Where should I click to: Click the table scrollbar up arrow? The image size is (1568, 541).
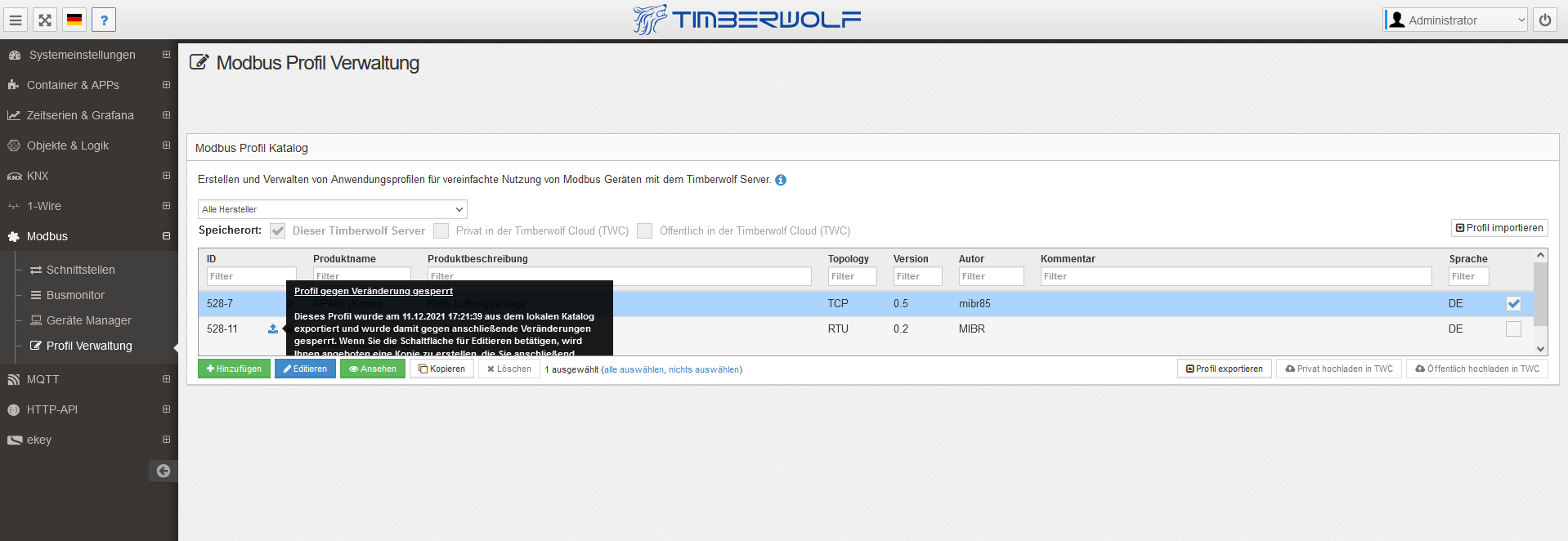(1540, 256)
